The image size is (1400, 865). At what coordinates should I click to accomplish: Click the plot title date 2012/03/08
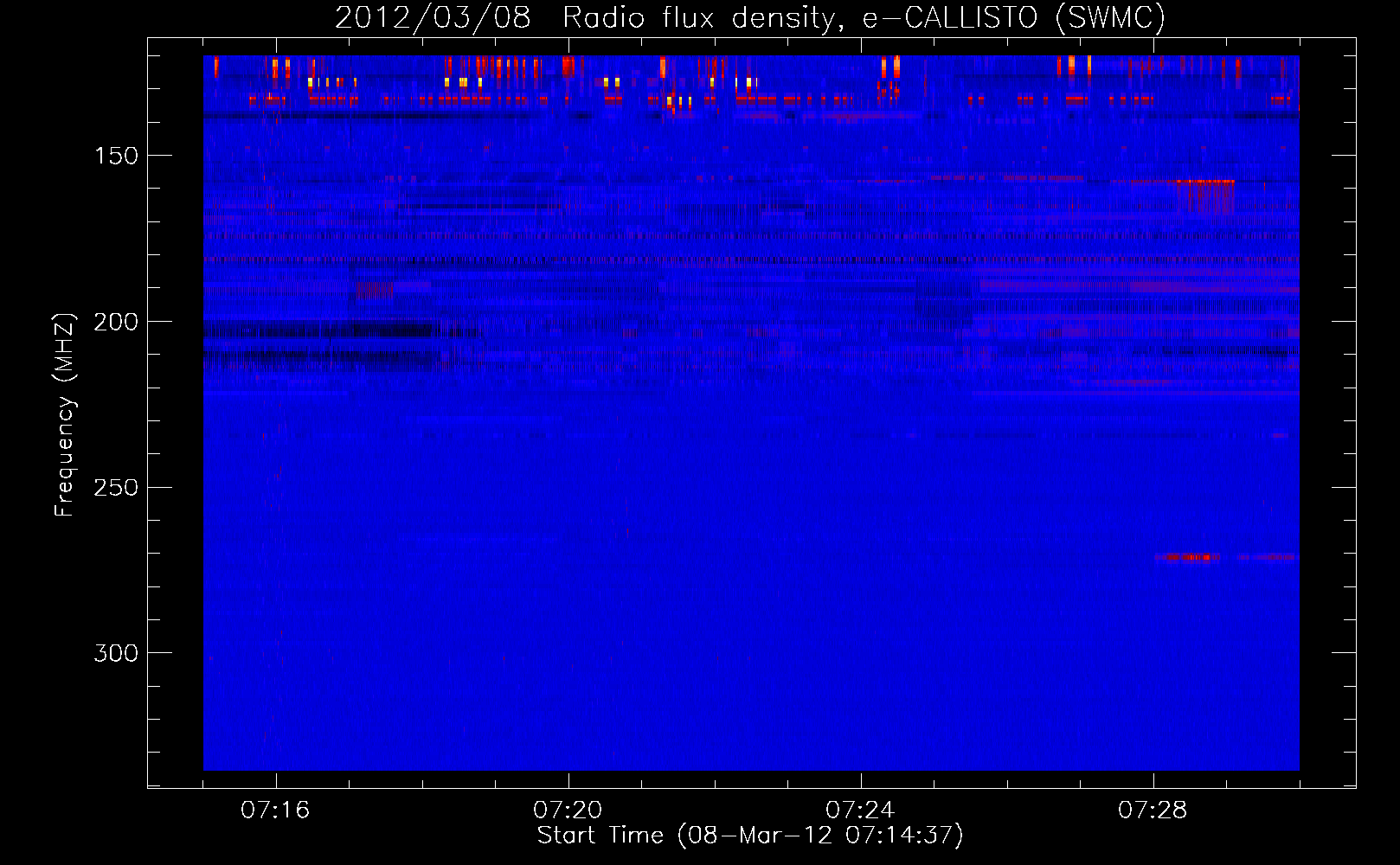[x=433, y=17]
